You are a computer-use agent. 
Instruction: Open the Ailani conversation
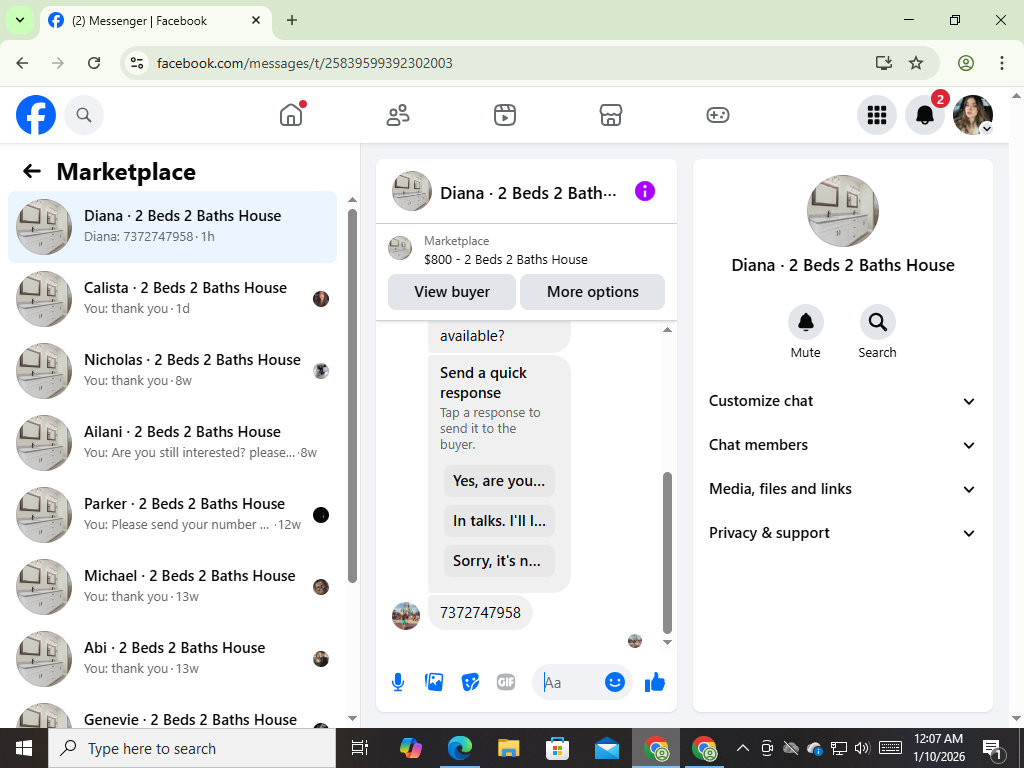coord(172,442)
